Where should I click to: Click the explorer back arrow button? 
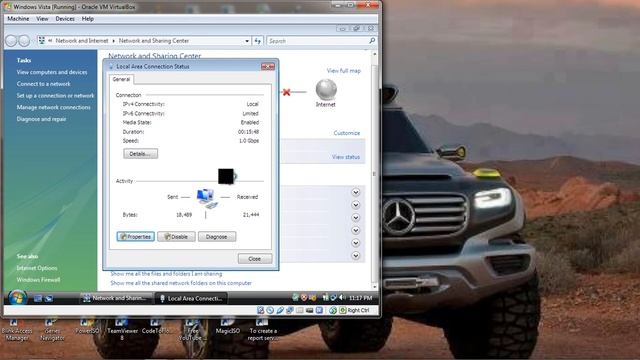click(x=11, y=41)
